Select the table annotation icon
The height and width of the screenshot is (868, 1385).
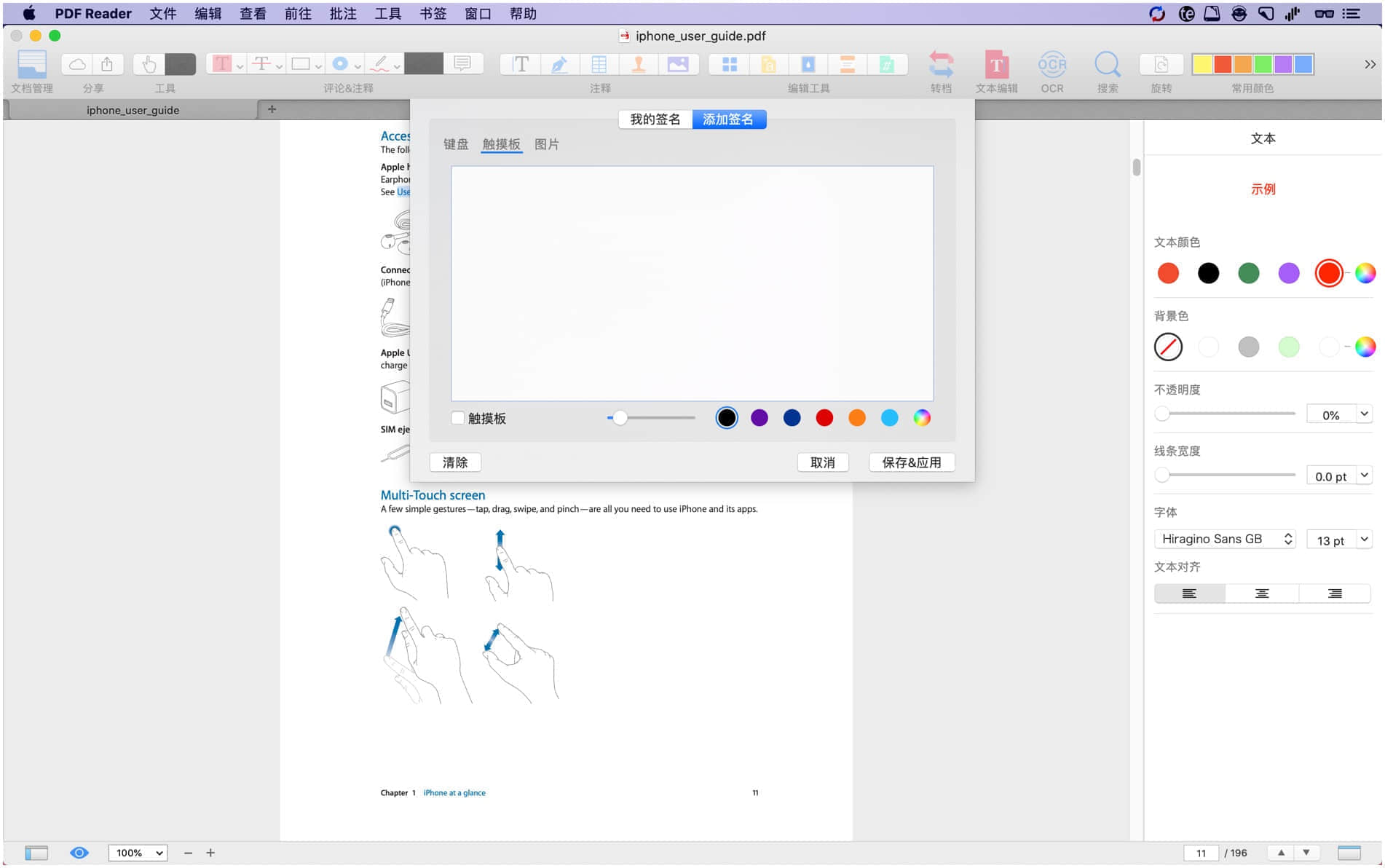[x=599, y=64]
